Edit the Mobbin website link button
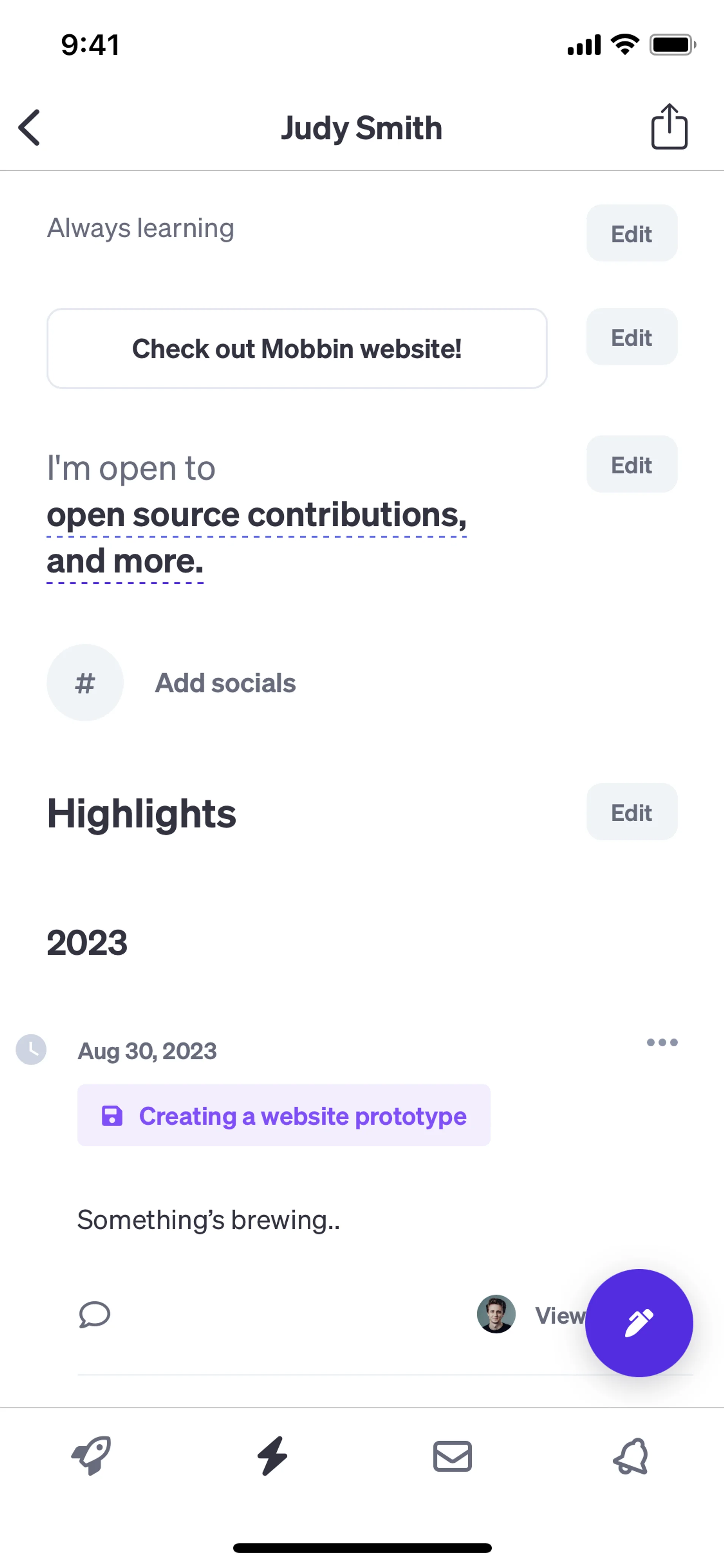 631,337
